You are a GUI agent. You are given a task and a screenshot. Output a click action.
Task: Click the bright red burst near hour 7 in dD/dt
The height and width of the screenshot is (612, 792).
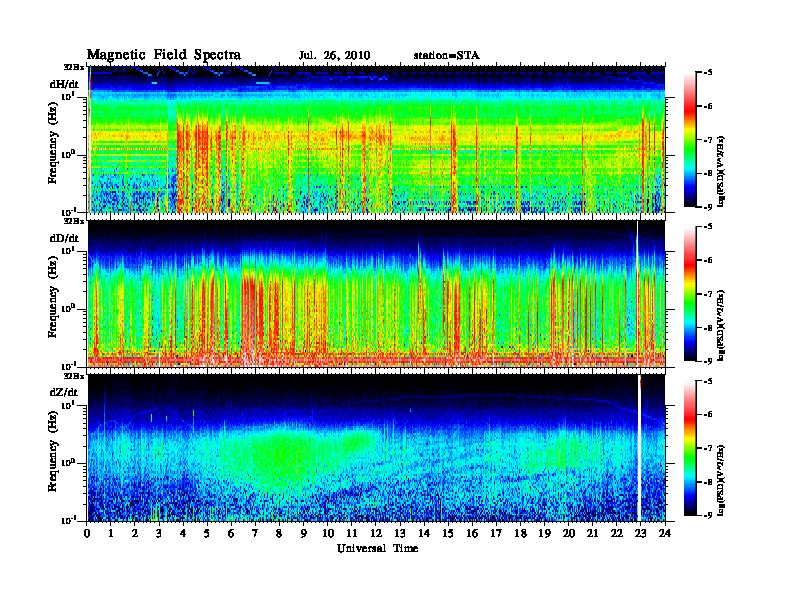pos(251,313)
